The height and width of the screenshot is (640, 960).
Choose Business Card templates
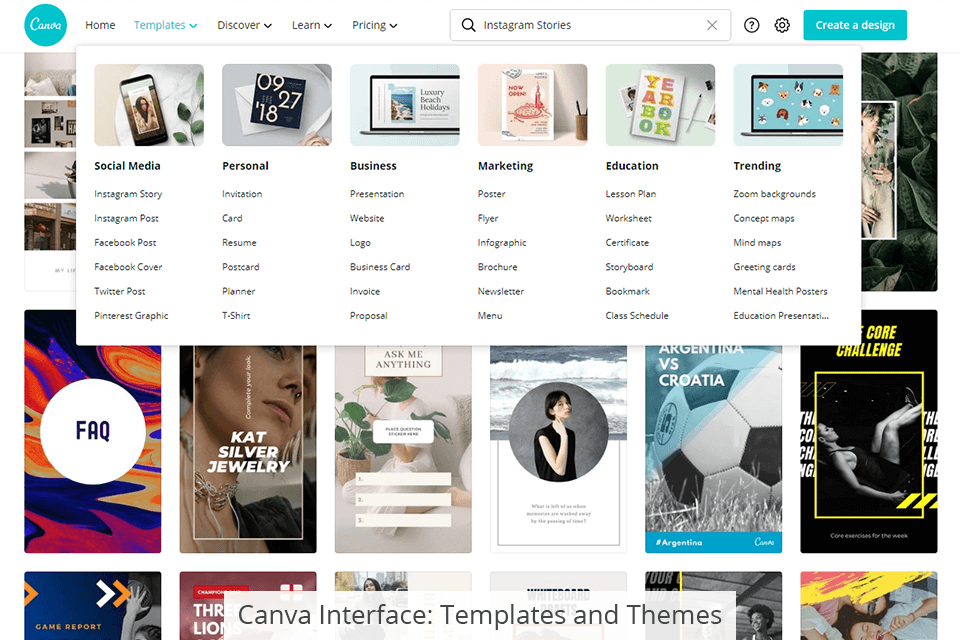(380, 267)
